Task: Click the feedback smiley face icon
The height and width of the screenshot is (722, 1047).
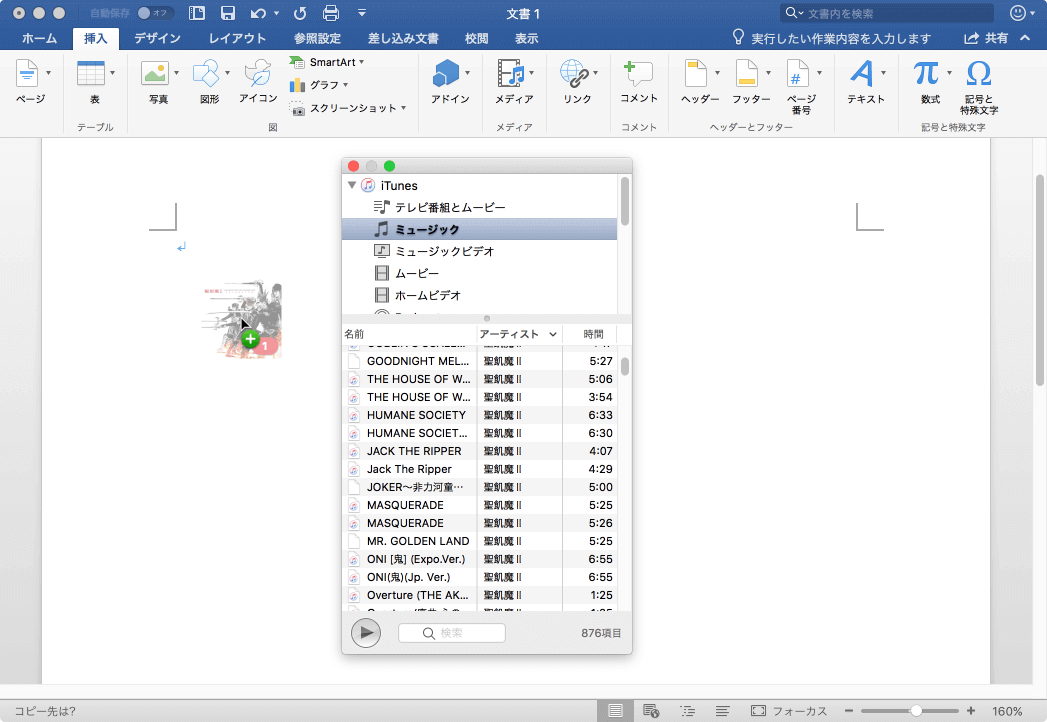Action: pos(1018,13)
